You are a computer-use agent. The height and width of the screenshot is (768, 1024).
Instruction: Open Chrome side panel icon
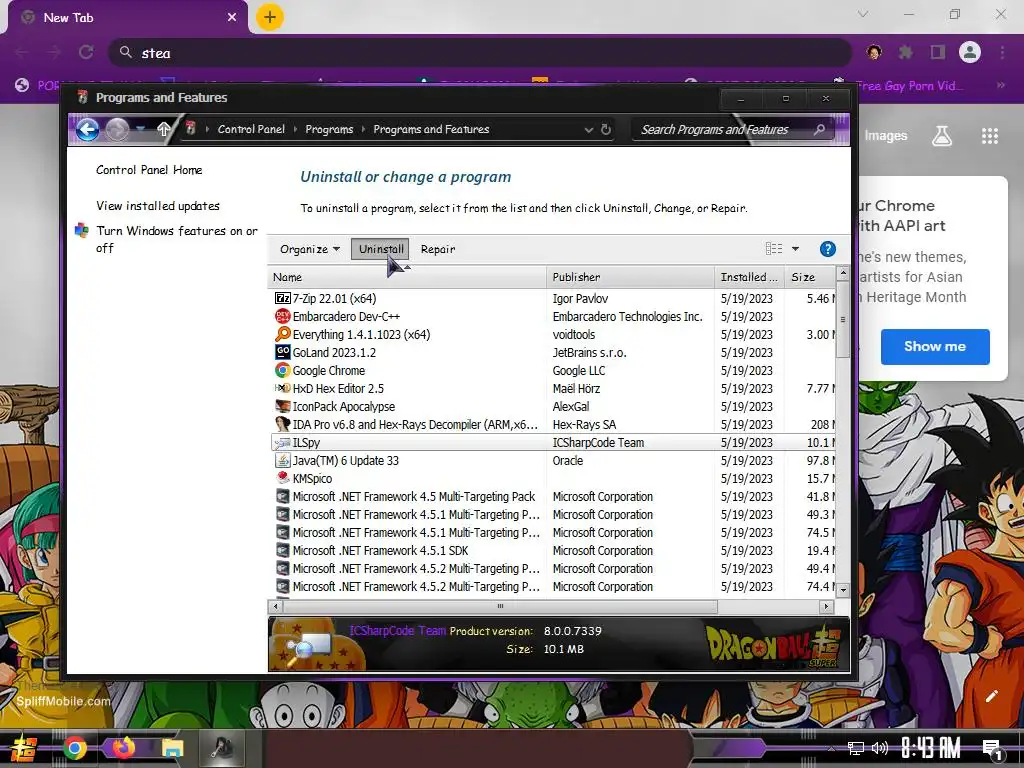tap(938, 52)
